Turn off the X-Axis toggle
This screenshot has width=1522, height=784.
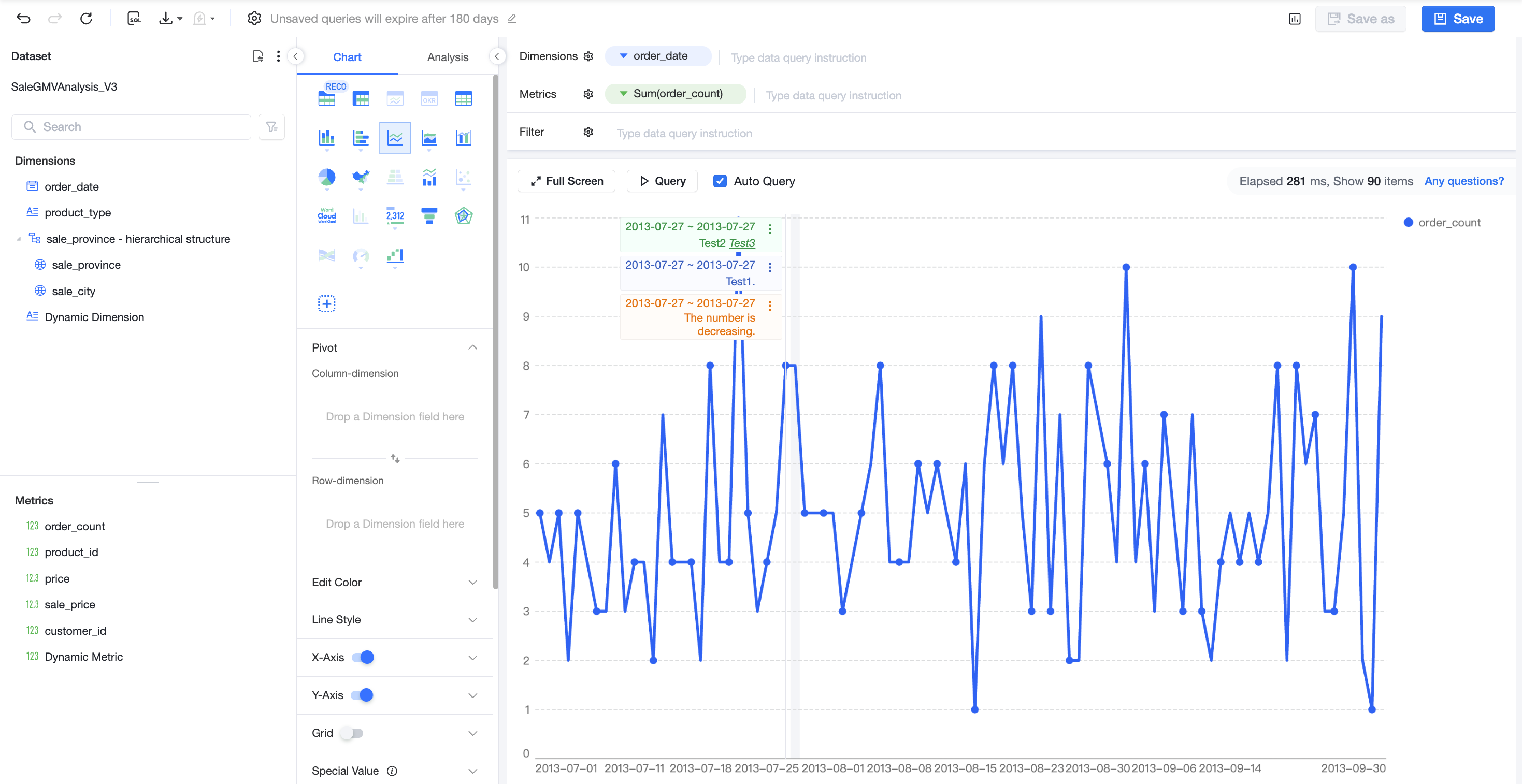point(363,658)
